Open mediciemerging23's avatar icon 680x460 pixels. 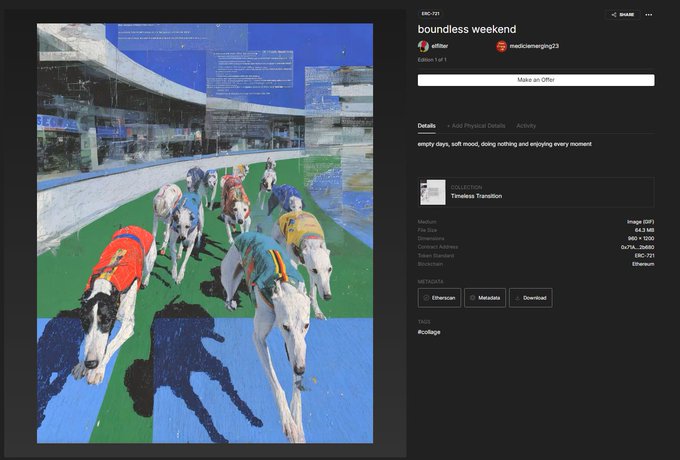[501, 46]
